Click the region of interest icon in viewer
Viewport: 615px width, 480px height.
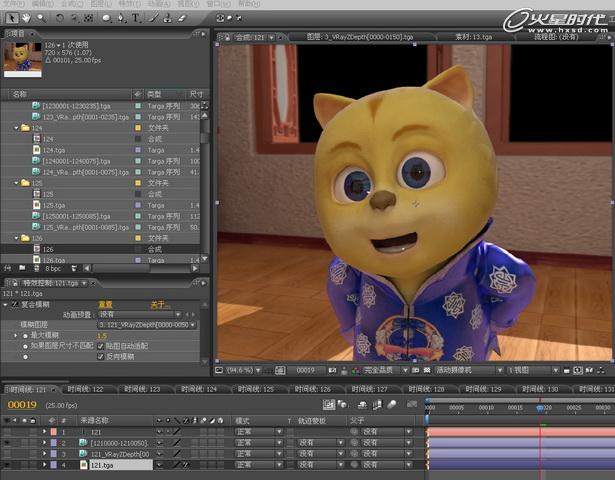[x=416, y=370]
